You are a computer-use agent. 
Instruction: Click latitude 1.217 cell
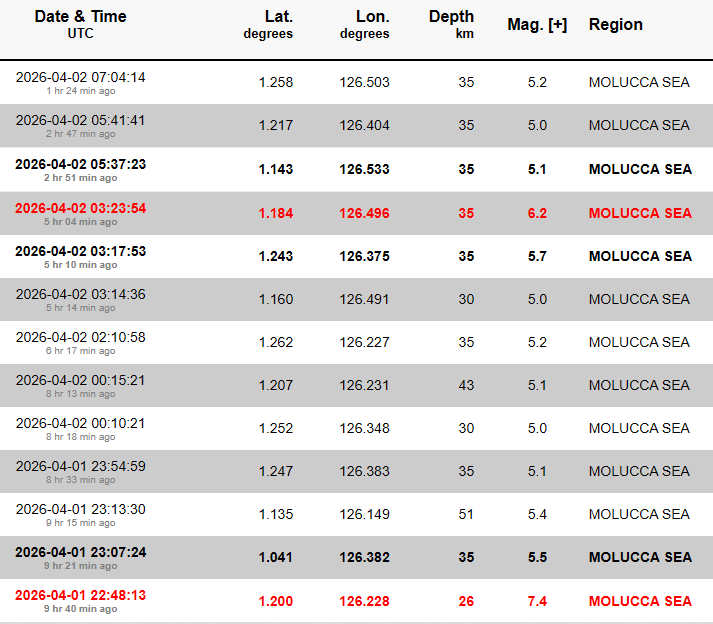276,126
